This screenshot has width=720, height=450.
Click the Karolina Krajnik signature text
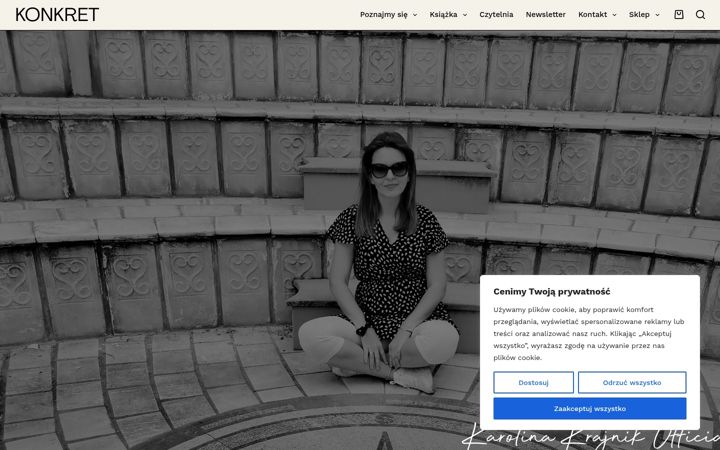[591, 438]
